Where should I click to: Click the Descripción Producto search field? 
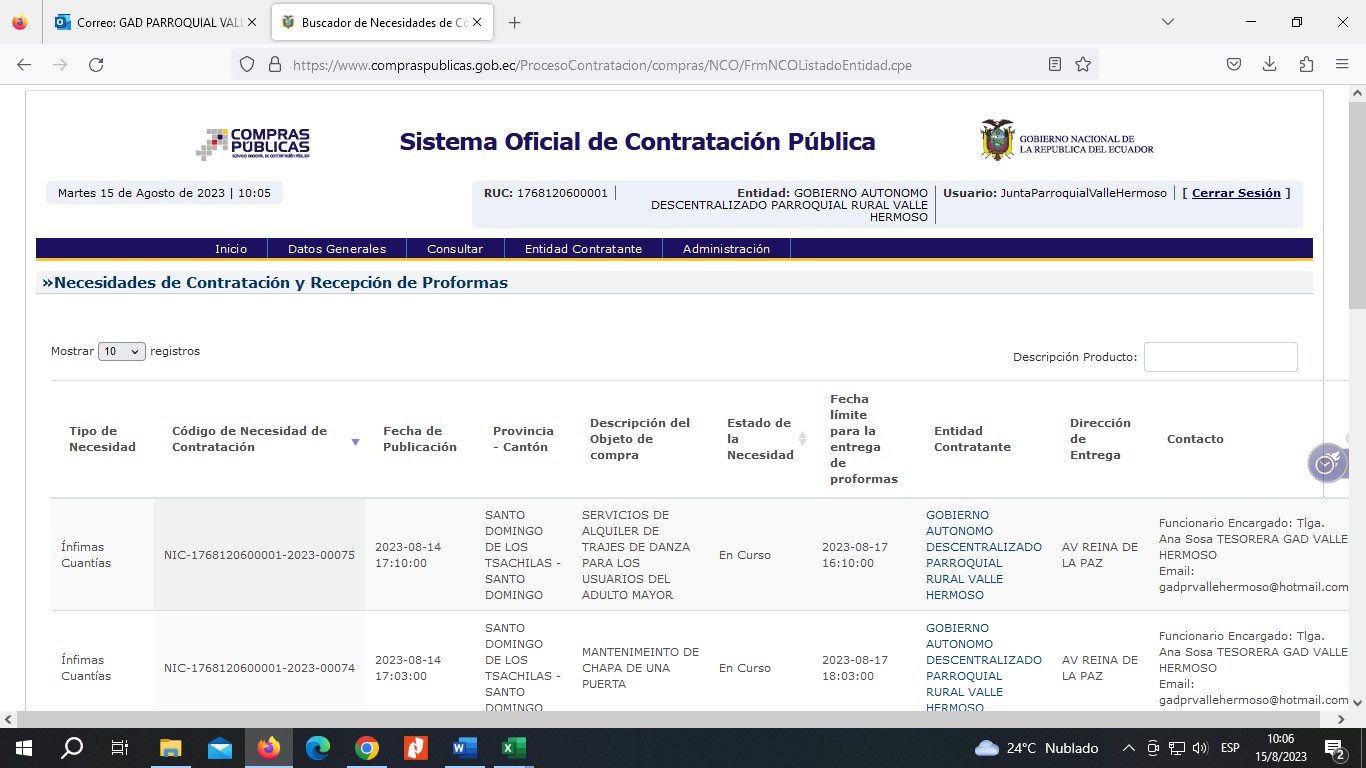click(x=1220, y=357)
